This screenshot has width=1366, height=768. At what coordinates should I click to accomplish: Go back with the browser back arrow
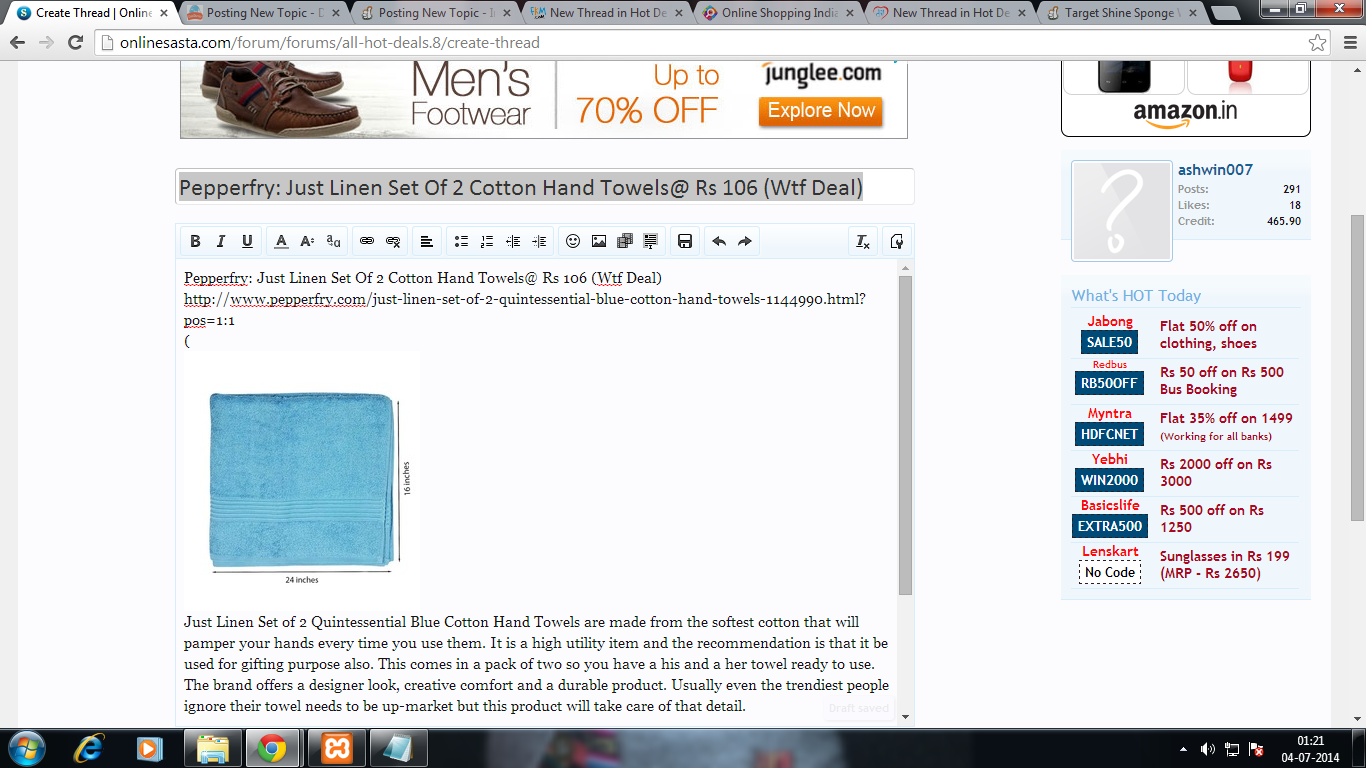coord(18,43)
